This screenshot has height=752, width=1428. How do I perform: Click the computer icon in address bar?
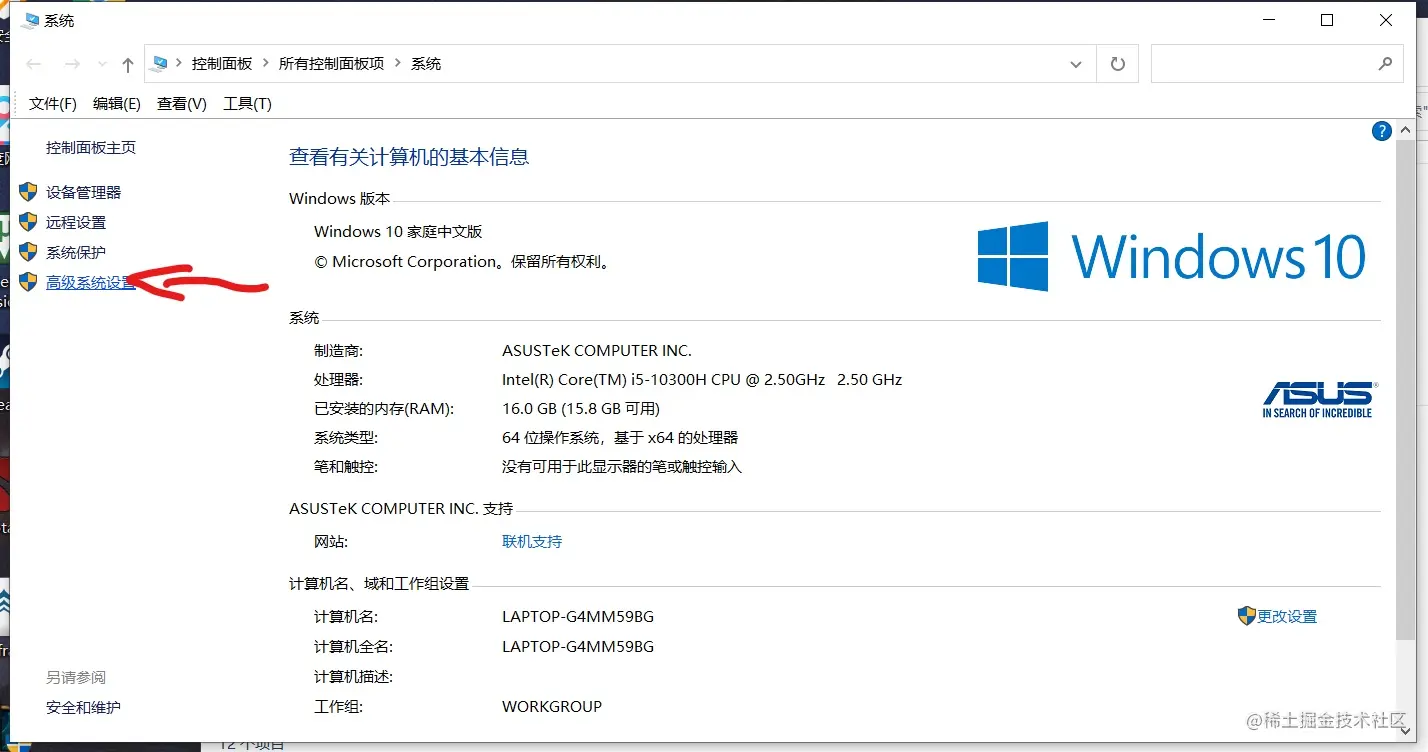(159, 64)
